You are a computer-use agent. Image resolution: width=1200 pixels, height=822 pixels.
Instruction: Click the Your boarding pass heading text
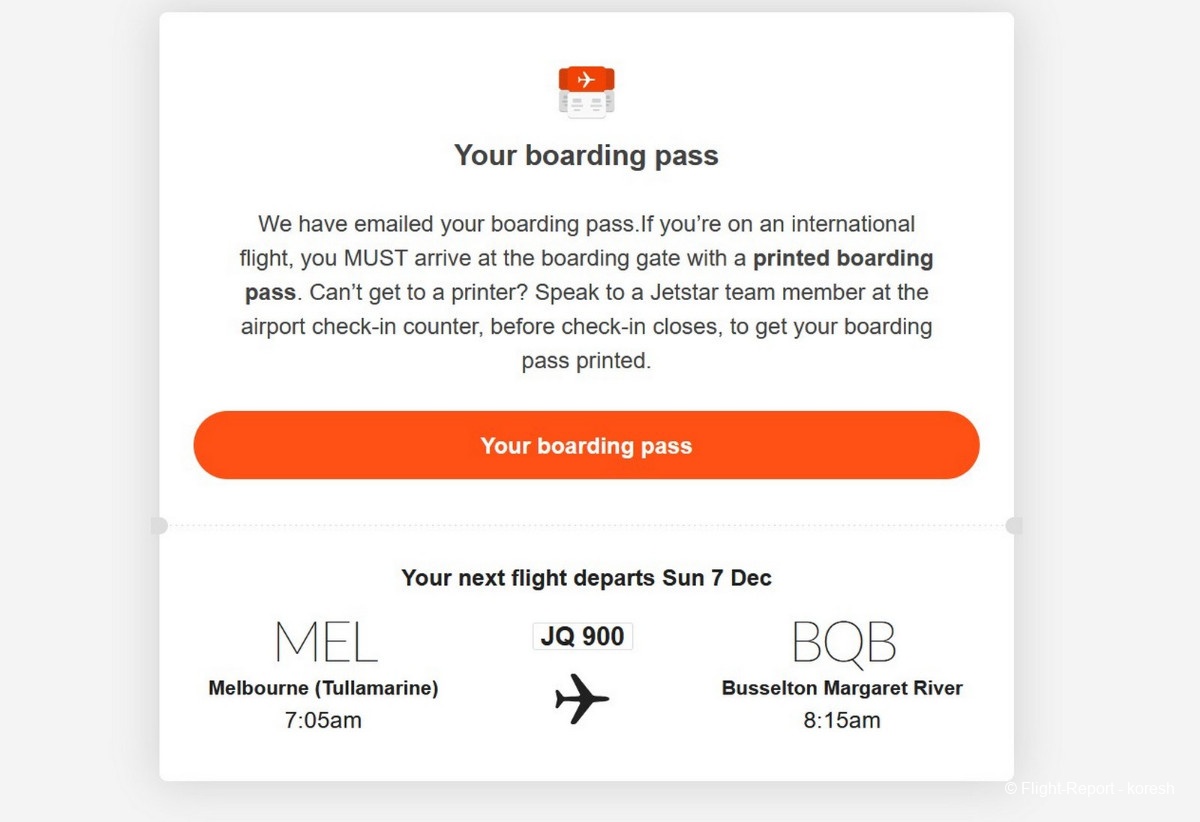[586, 156]
